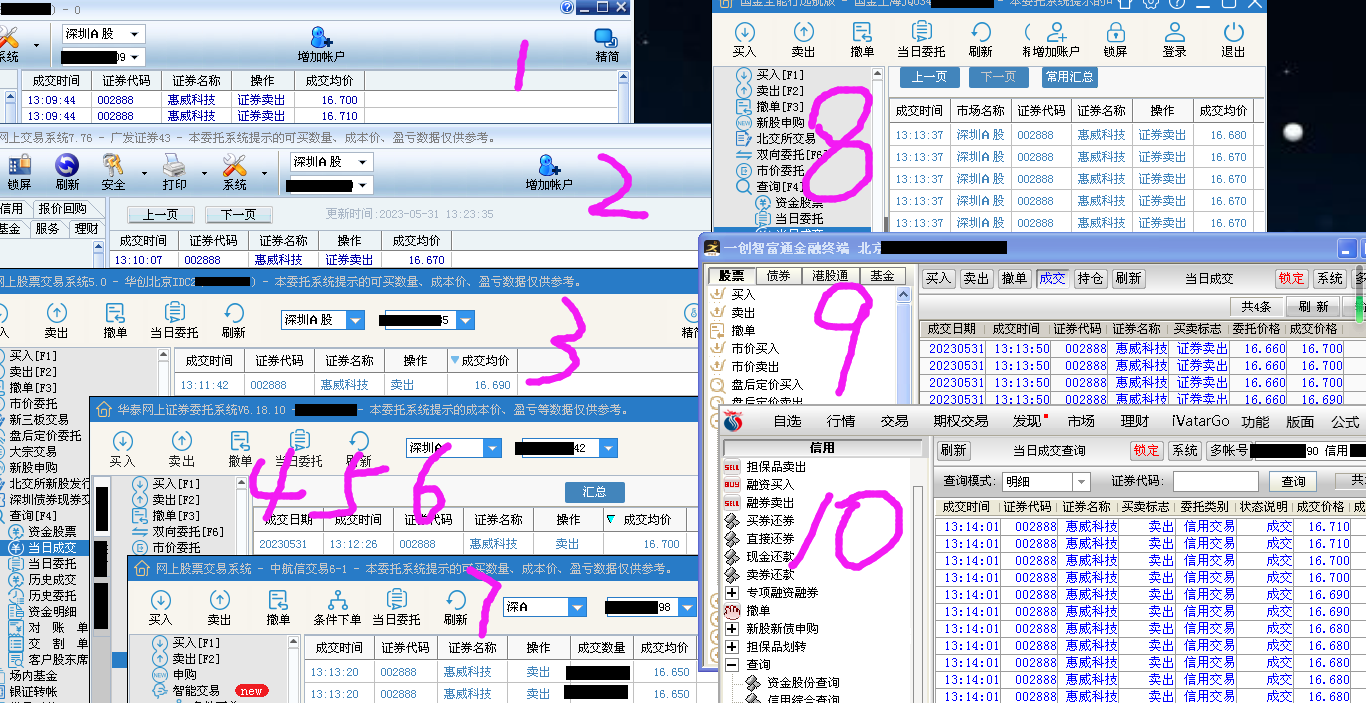Open 深圳A股 market dropdown in top-left window
Image resolution: width=1366 pixels, height=703 pixels.
click(x=135, y=34)
